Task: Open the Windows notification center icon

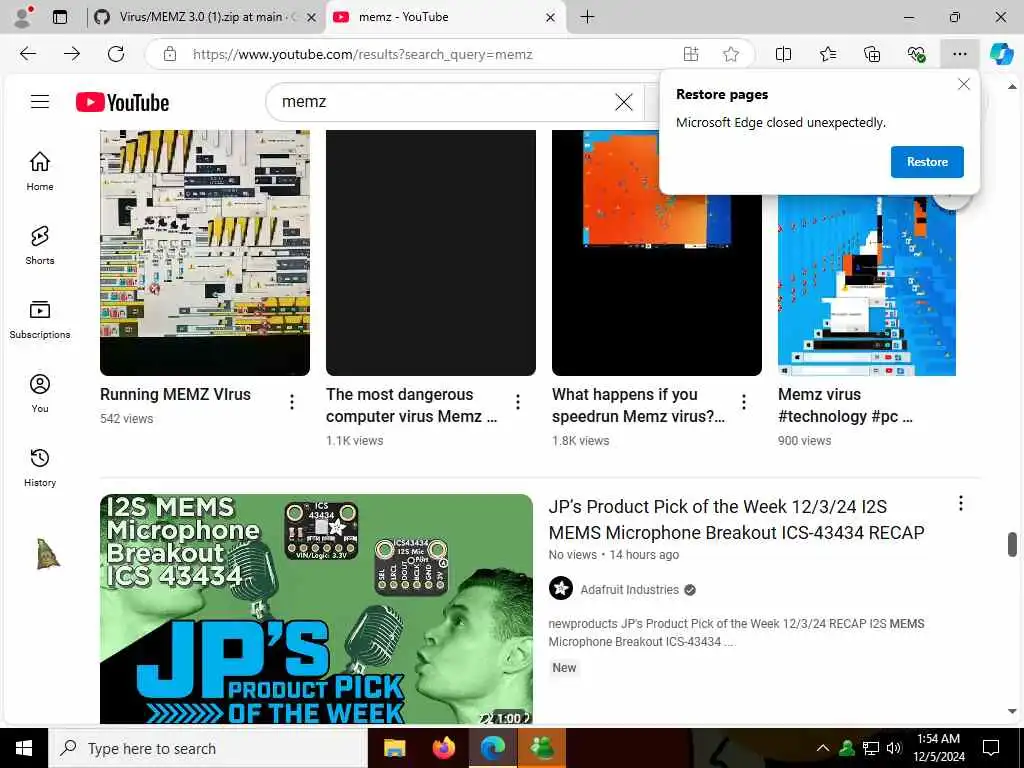Action: click(x=991, y=748)
